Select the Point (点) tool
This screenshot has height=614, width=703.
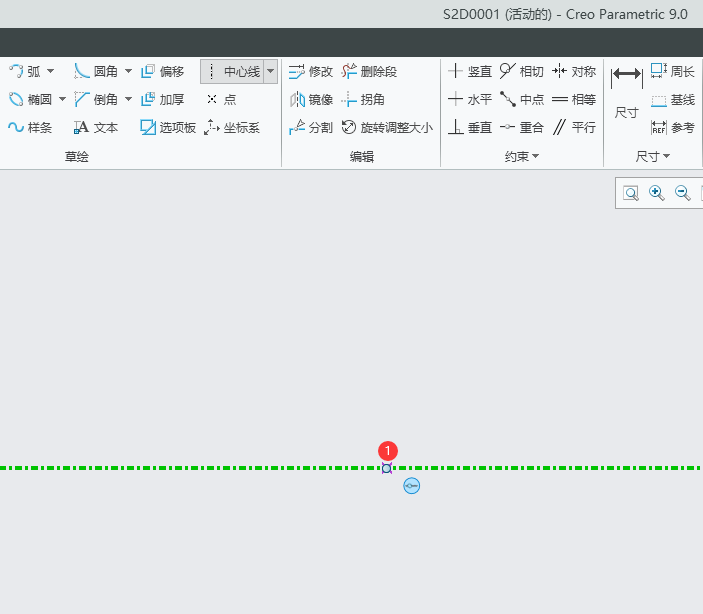[x=221, y=99]
